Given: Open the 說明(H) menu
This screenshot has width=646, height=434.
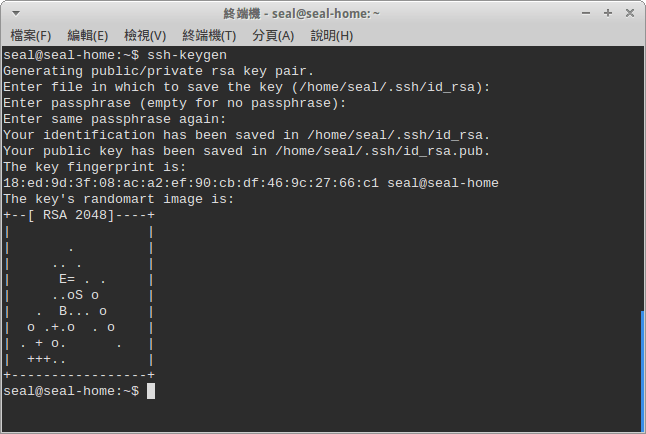Looking at the screenshot, I should point(332,36).
